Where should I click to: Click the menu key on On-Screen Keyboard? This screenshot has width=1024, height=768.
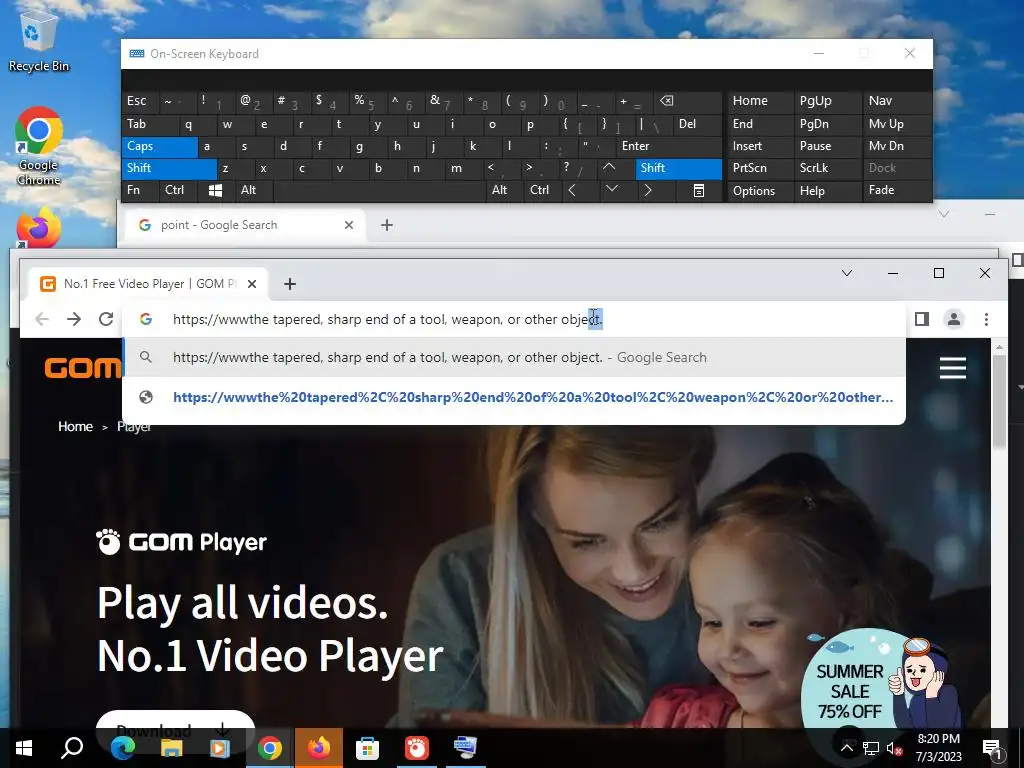click(698, 191)
